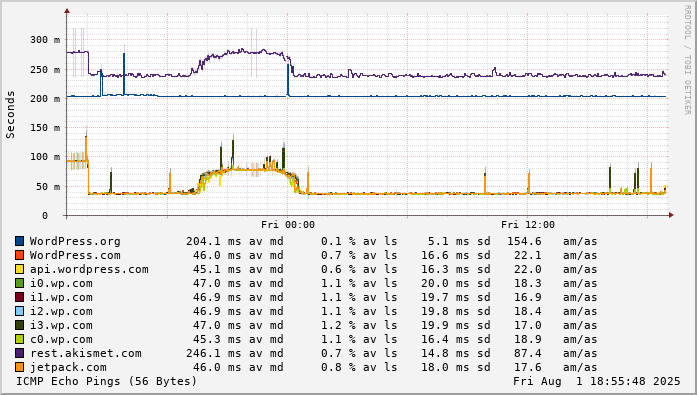Click the Fri Aug 1 18:55:48 2025 timestamp

[597, 381]
